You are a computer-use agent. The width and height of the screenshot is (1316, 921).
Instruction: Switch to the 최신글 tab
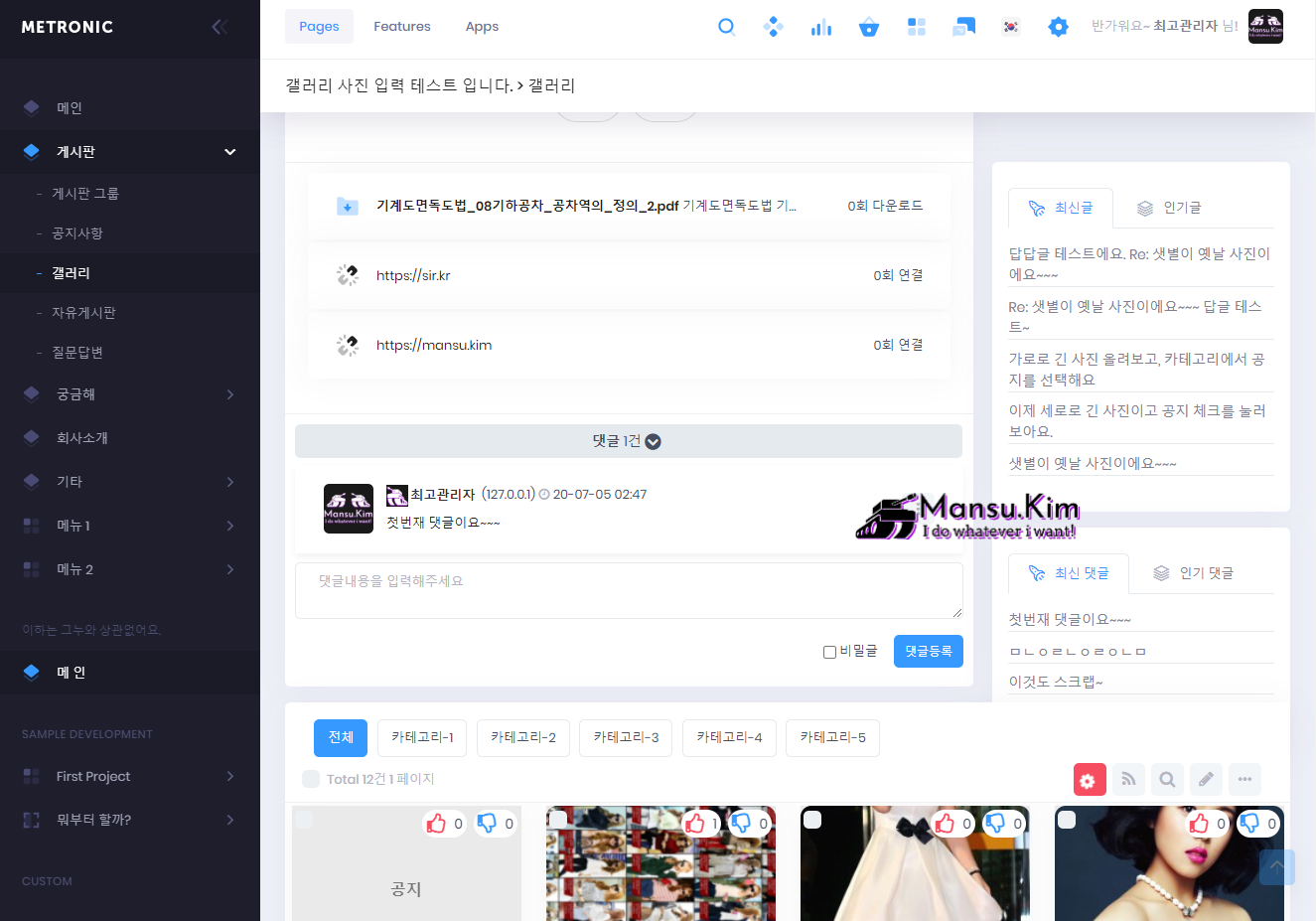click(1061, 208)
